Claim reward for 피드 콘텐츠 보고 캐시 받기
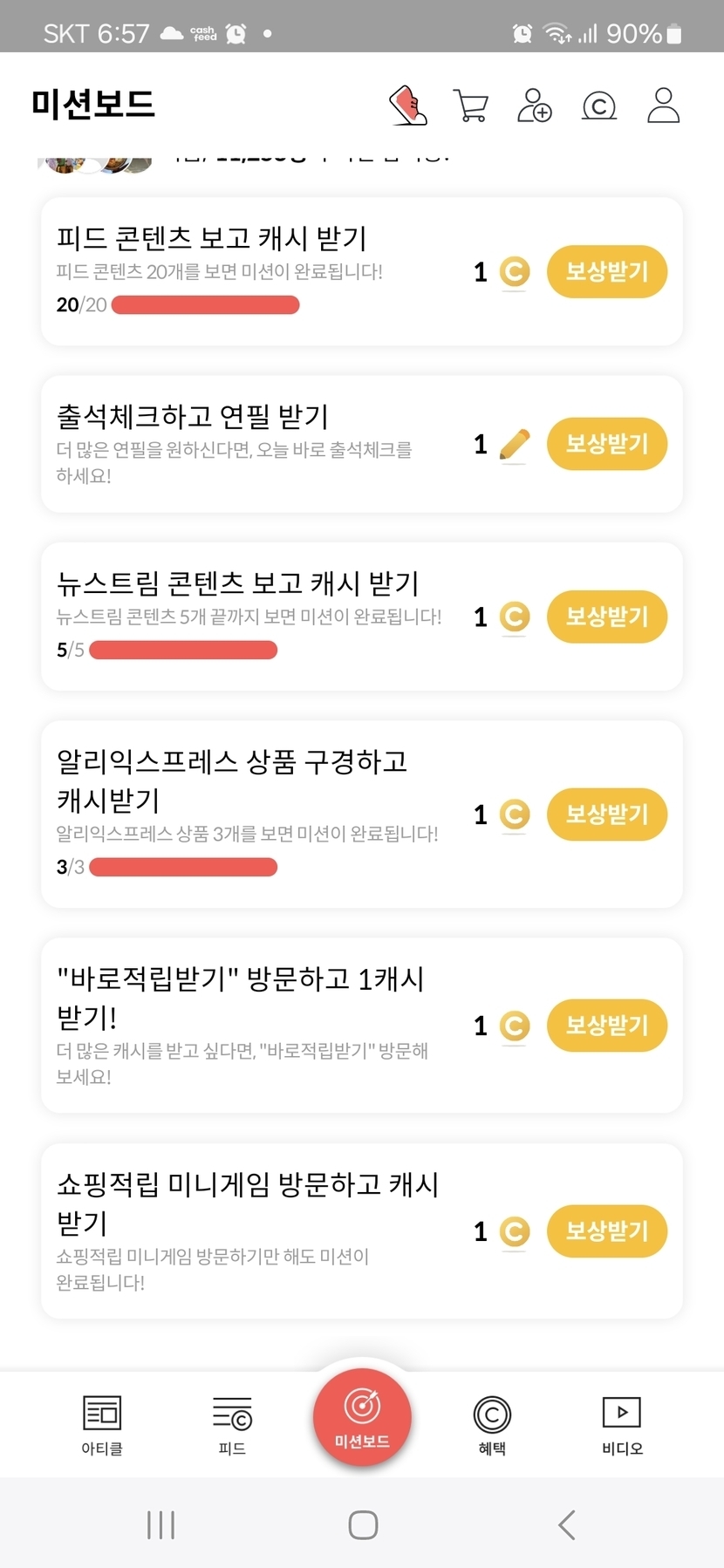The width and height of the screenshot is (724, 1568). [607, 272]
